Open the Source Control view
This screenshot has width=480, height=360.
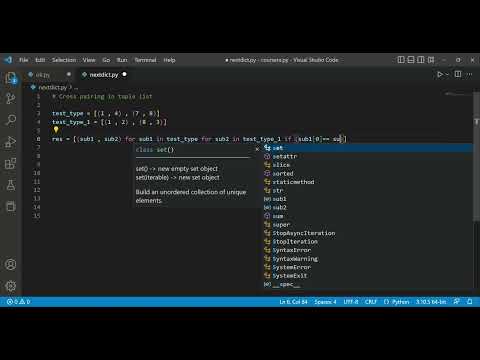[11, 99]
